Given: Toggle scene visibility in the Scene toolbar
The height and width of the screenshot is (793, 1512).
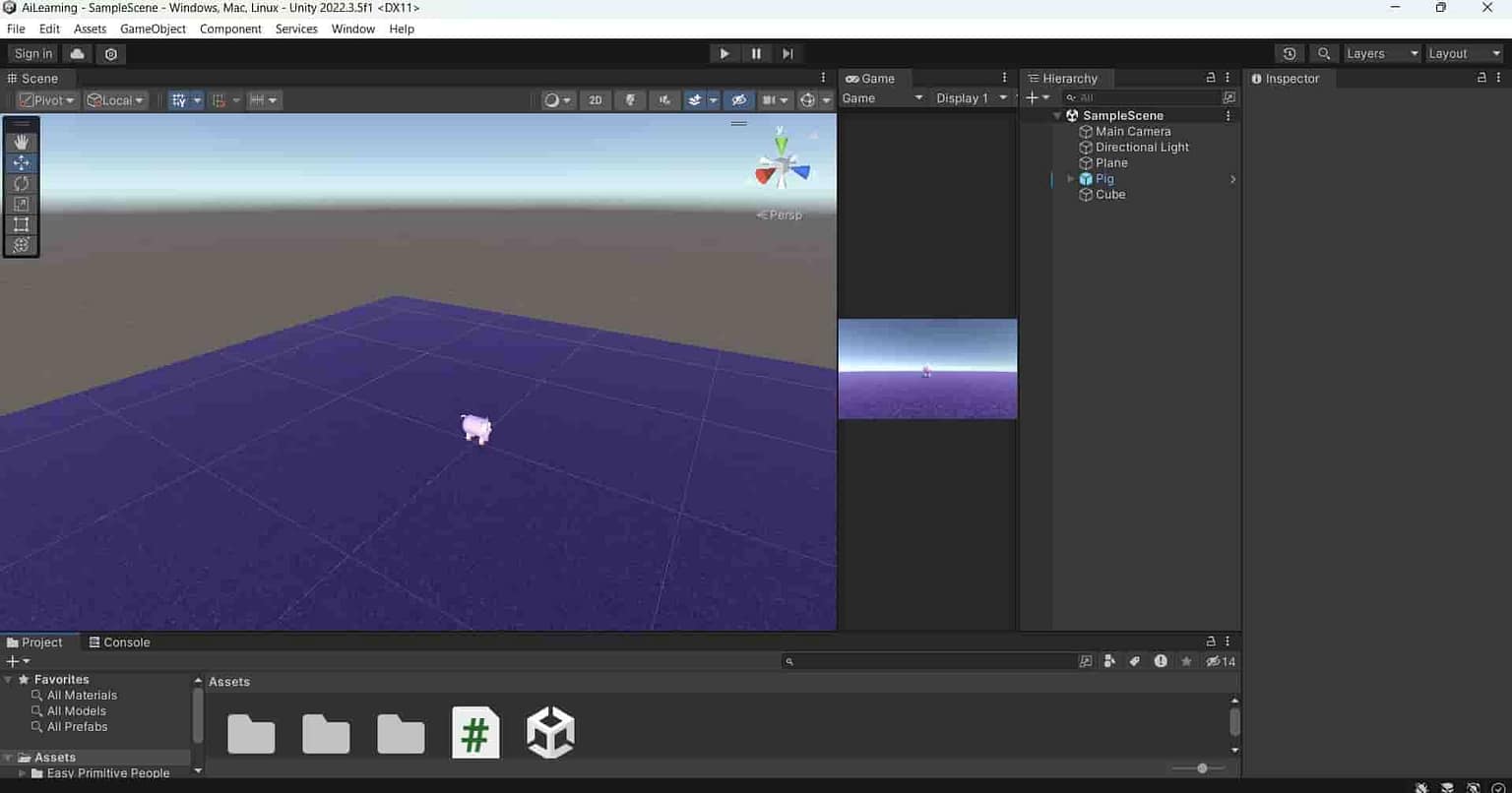Looking at the screenshot, I should (738, 99).
